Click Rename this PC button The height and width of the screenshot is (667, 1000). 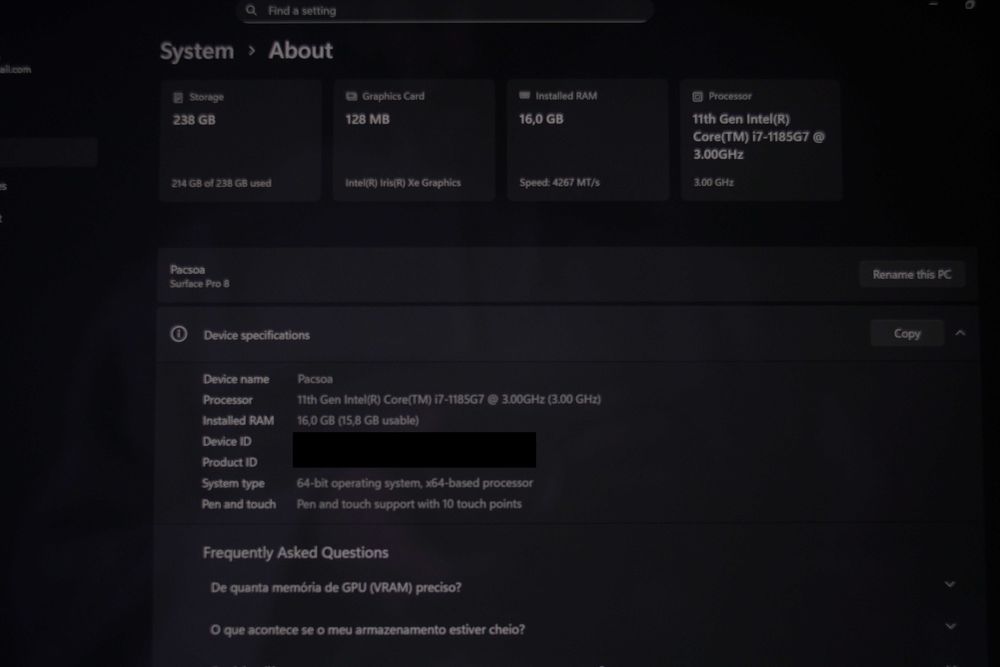click(x=911, y=274)
